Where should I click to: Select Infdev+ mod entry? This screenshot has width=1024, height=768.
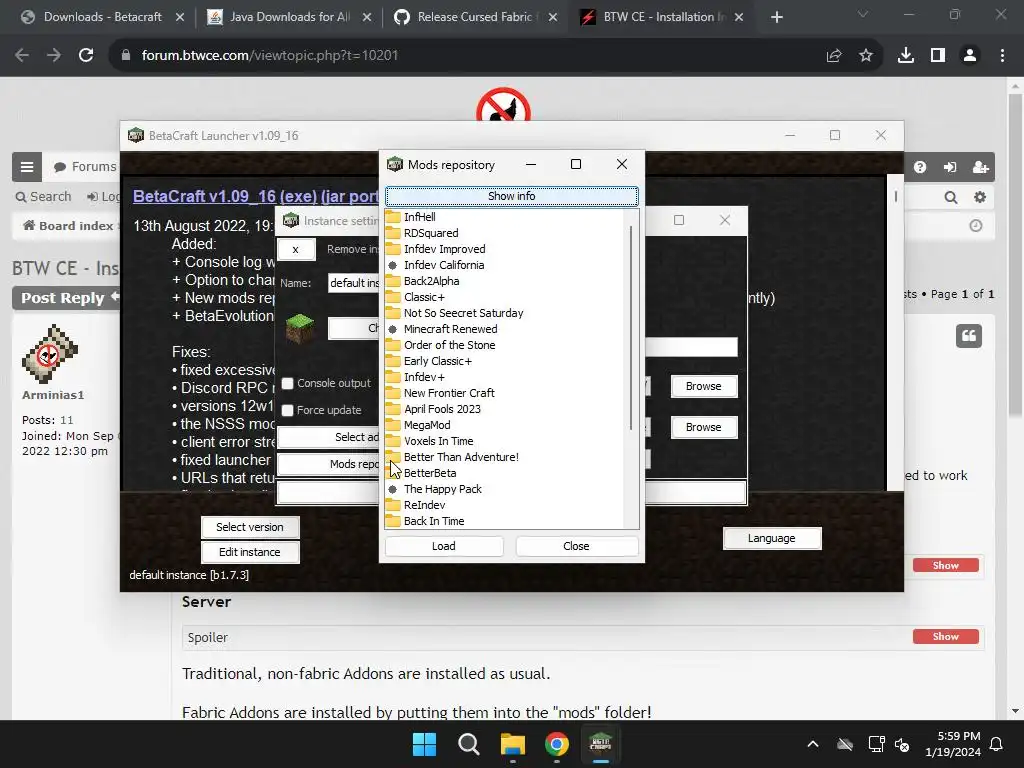coord(424,377)
